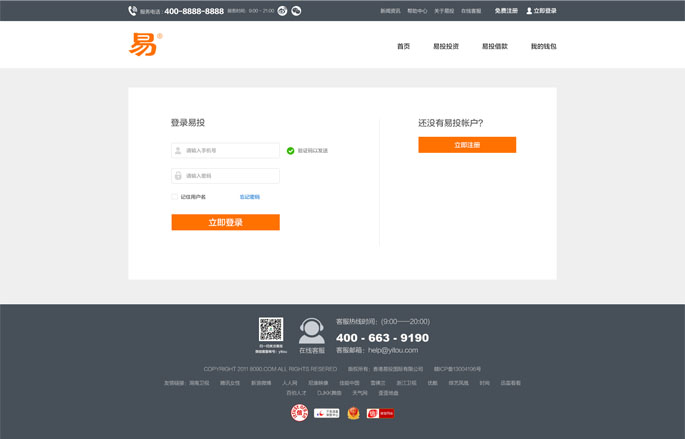Viewport: 685px width, 439px height.
Task: Click the padlock icon inside password field
Action: tap(178, 176)
